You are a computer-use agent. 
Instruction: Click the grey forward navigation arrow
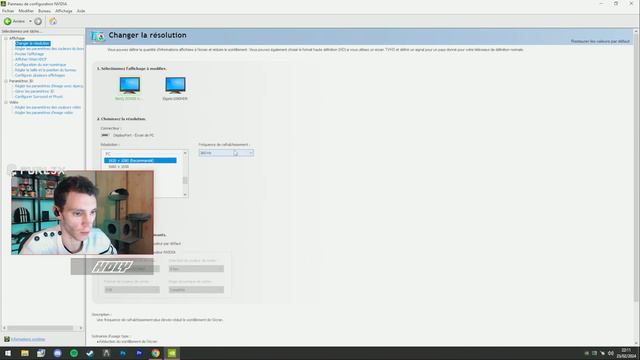click(38, 21)
